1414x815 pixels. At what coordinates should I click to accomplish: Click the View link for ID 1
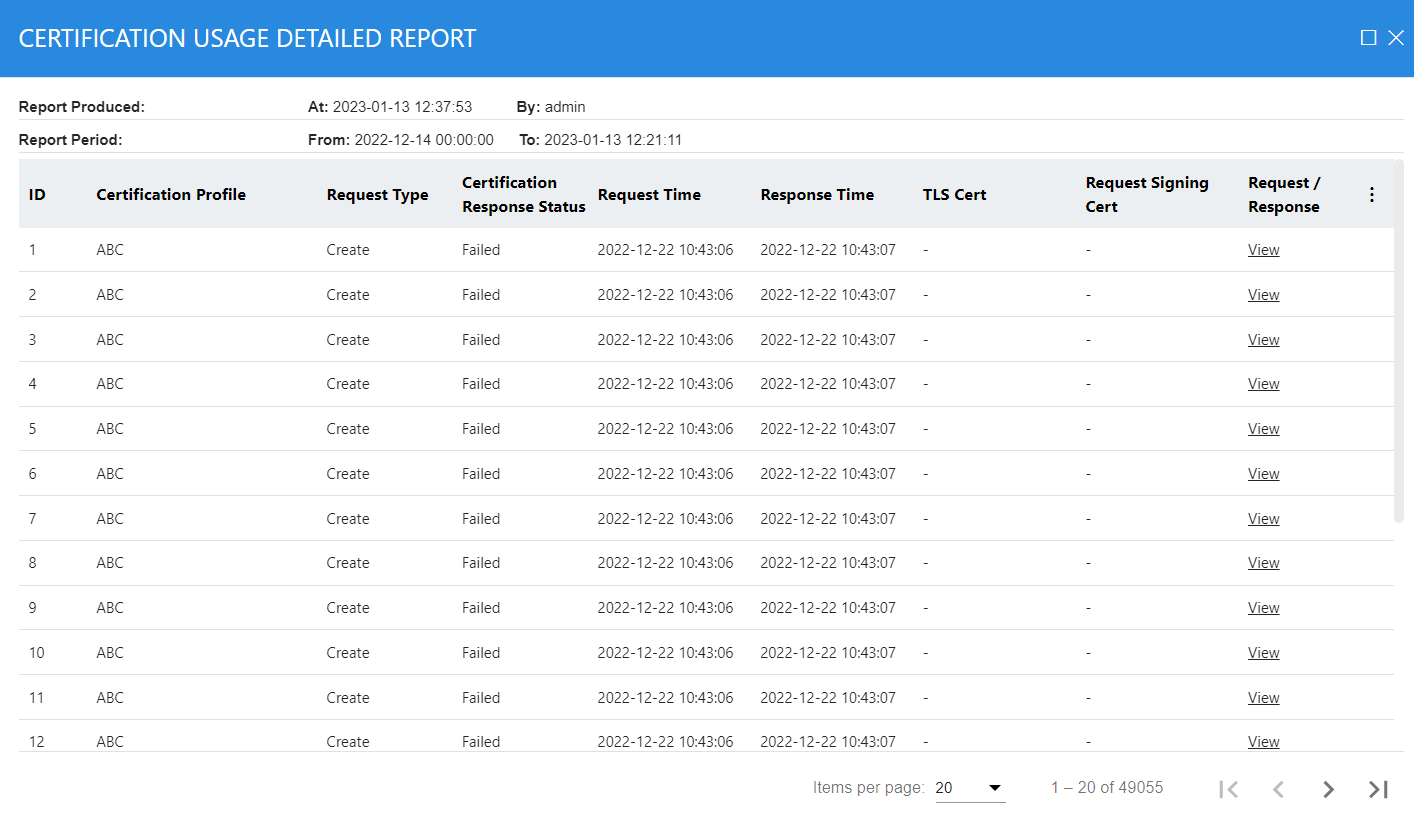coord(1263,250)
